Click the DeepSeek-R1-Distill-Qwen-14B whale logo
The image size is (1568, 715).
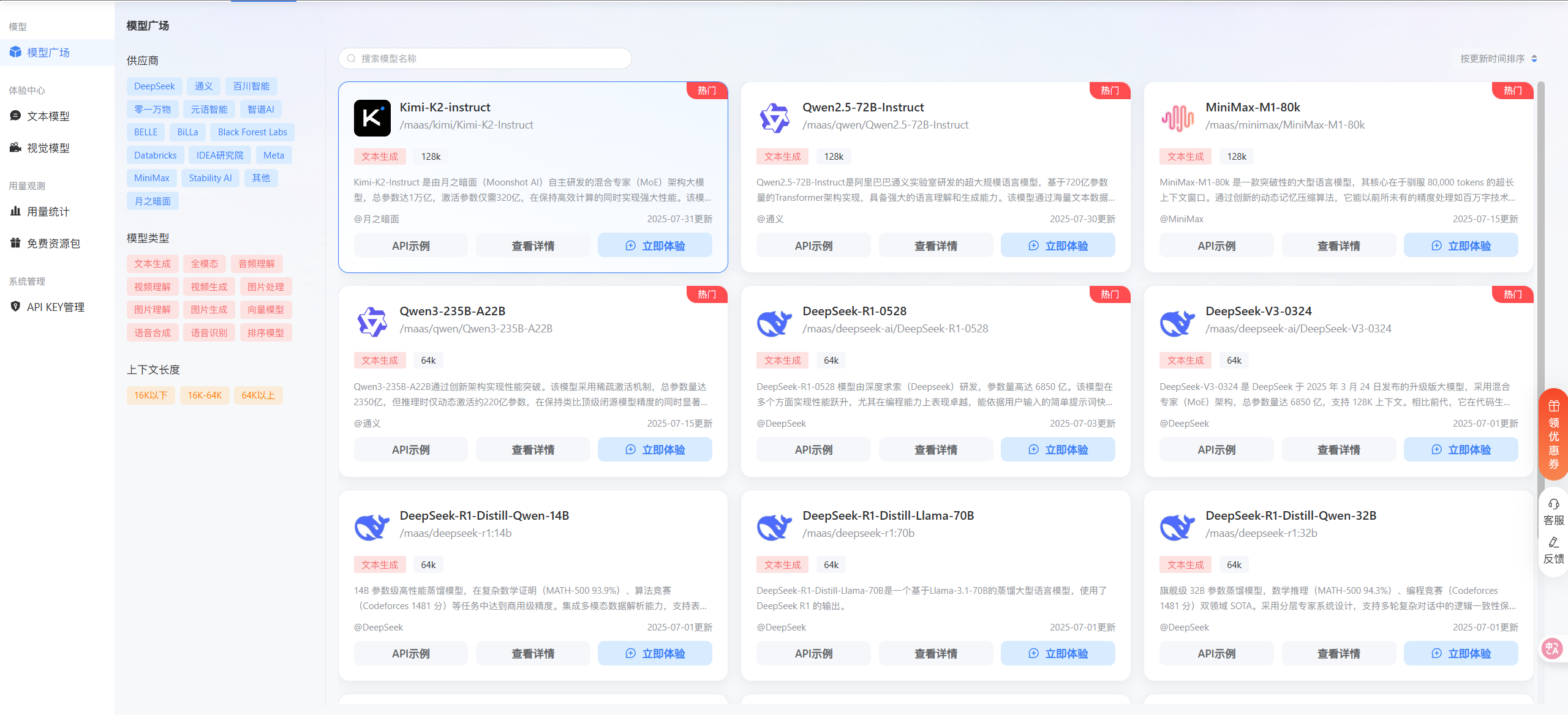[x=372, y=526]
